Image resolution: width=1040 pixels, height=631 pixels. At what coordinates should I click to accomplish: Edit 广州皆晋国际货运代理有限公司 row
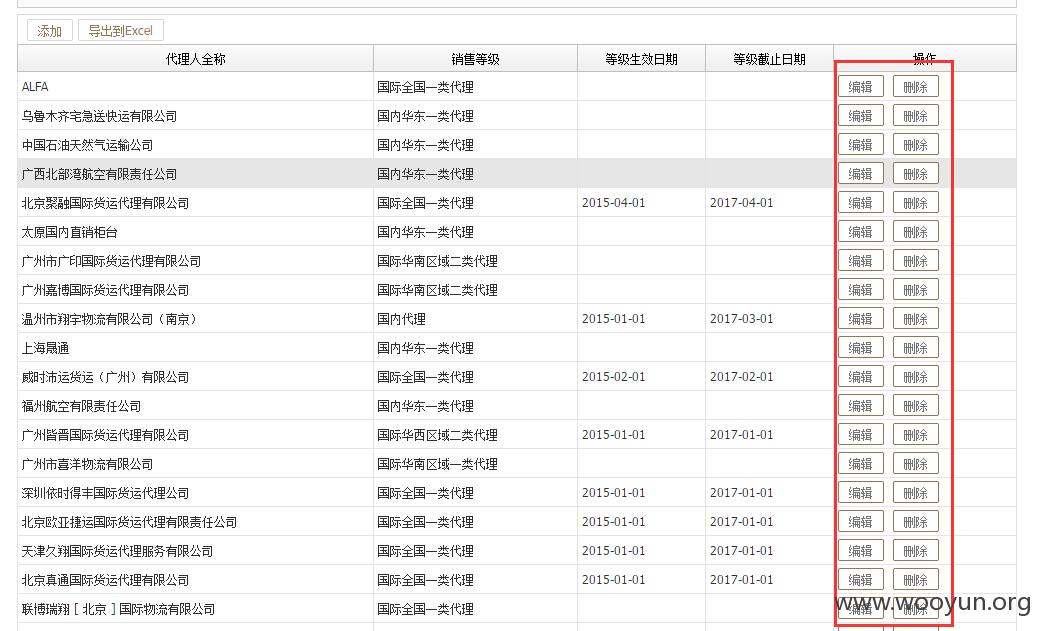coord(860,435)
